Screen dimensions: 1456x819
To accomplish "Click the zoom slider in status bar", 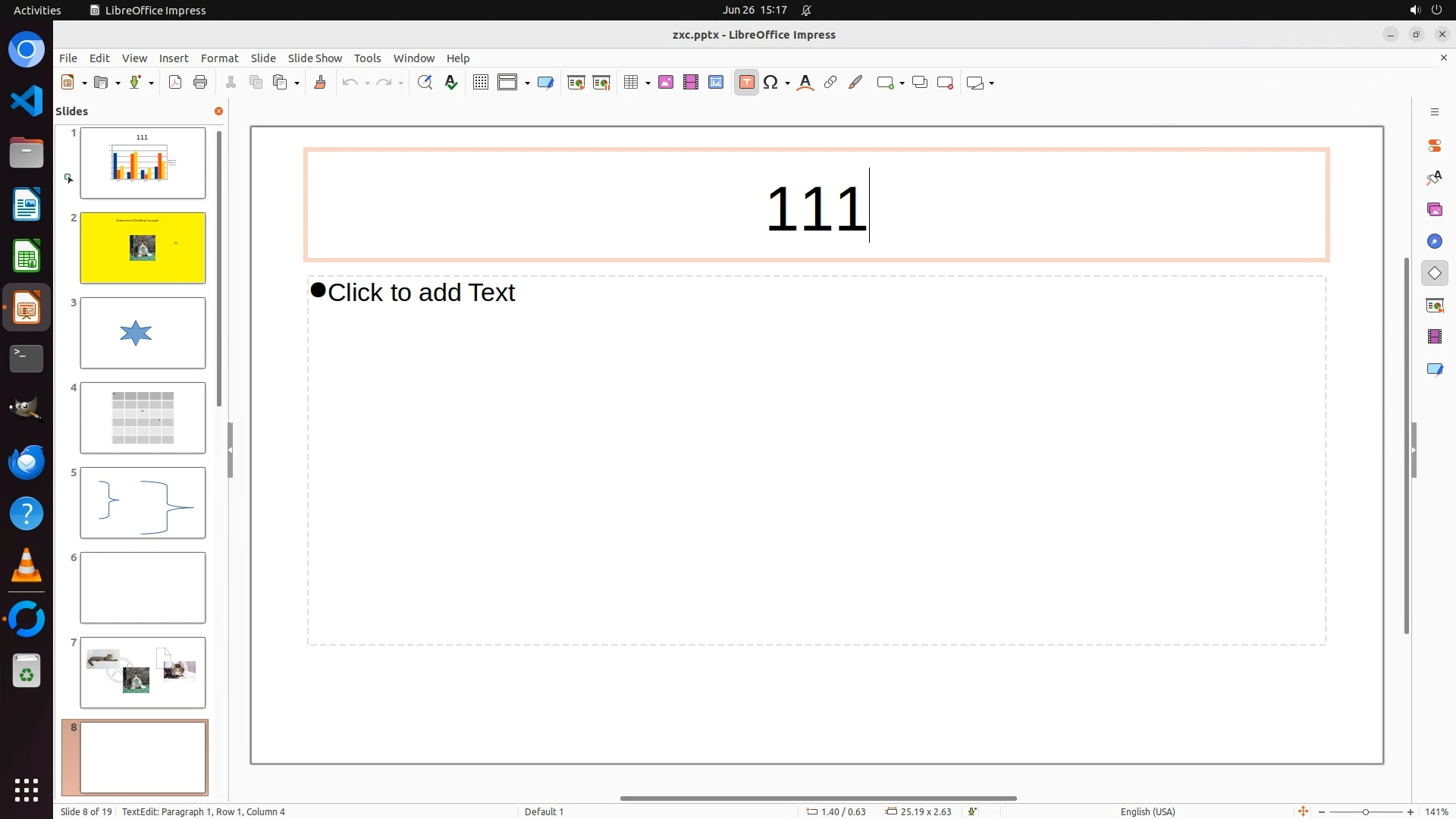I will click(x=1365, y=811).
